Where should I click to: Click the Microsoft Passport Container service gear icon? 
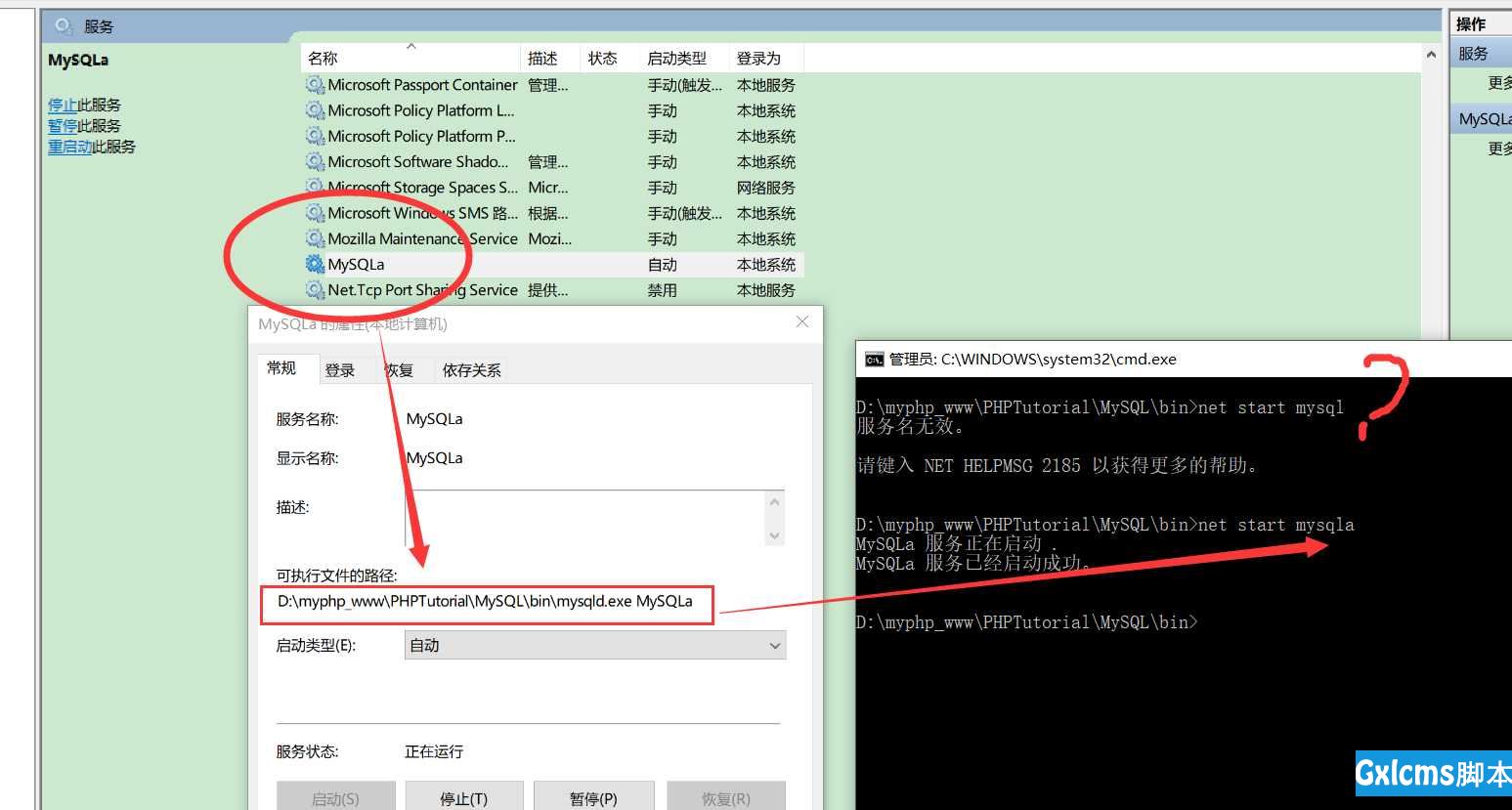click(315, 85)
